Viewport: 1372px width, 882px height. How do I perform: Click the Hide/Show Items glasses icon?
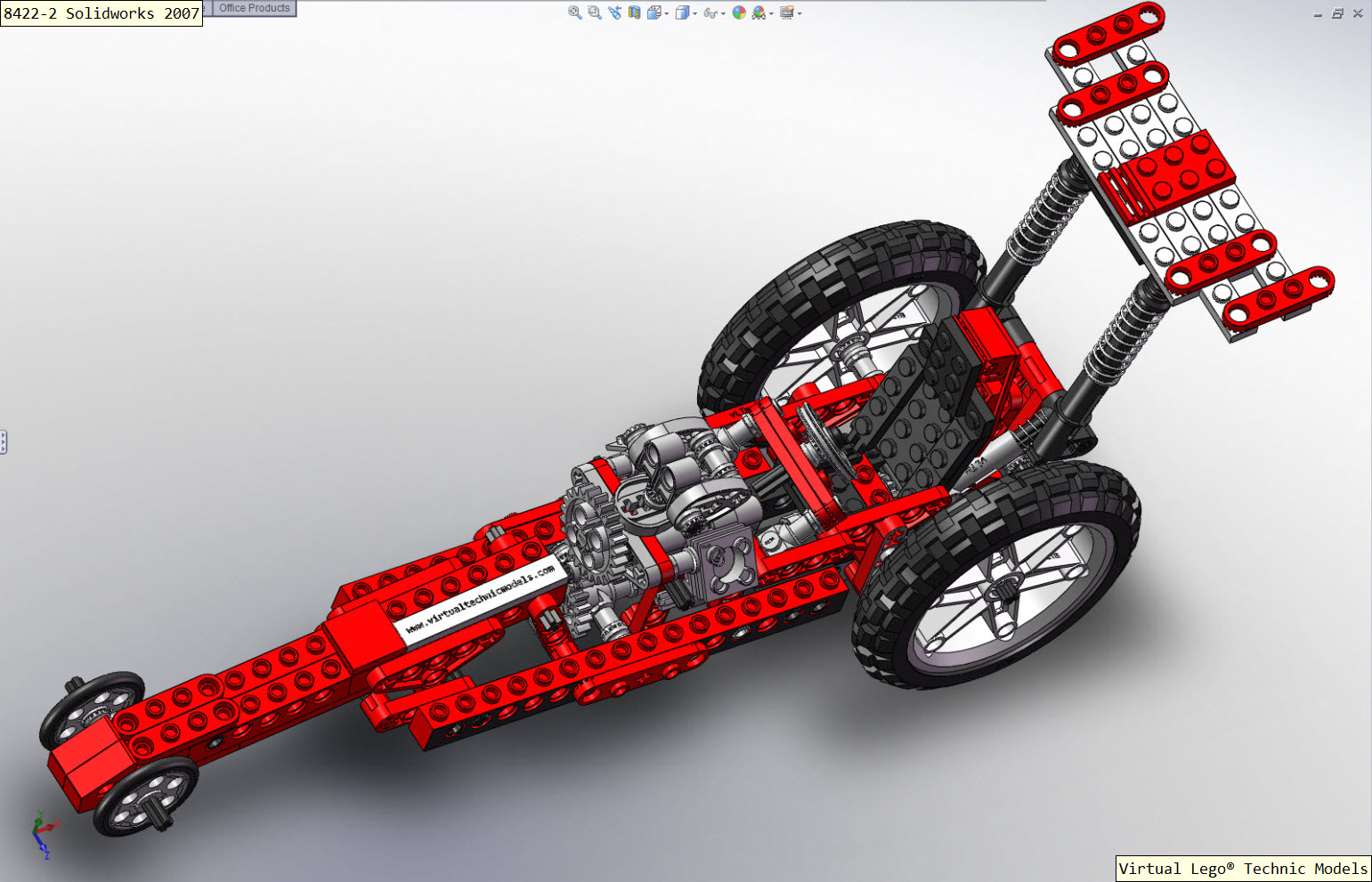(x=710, y=13)
